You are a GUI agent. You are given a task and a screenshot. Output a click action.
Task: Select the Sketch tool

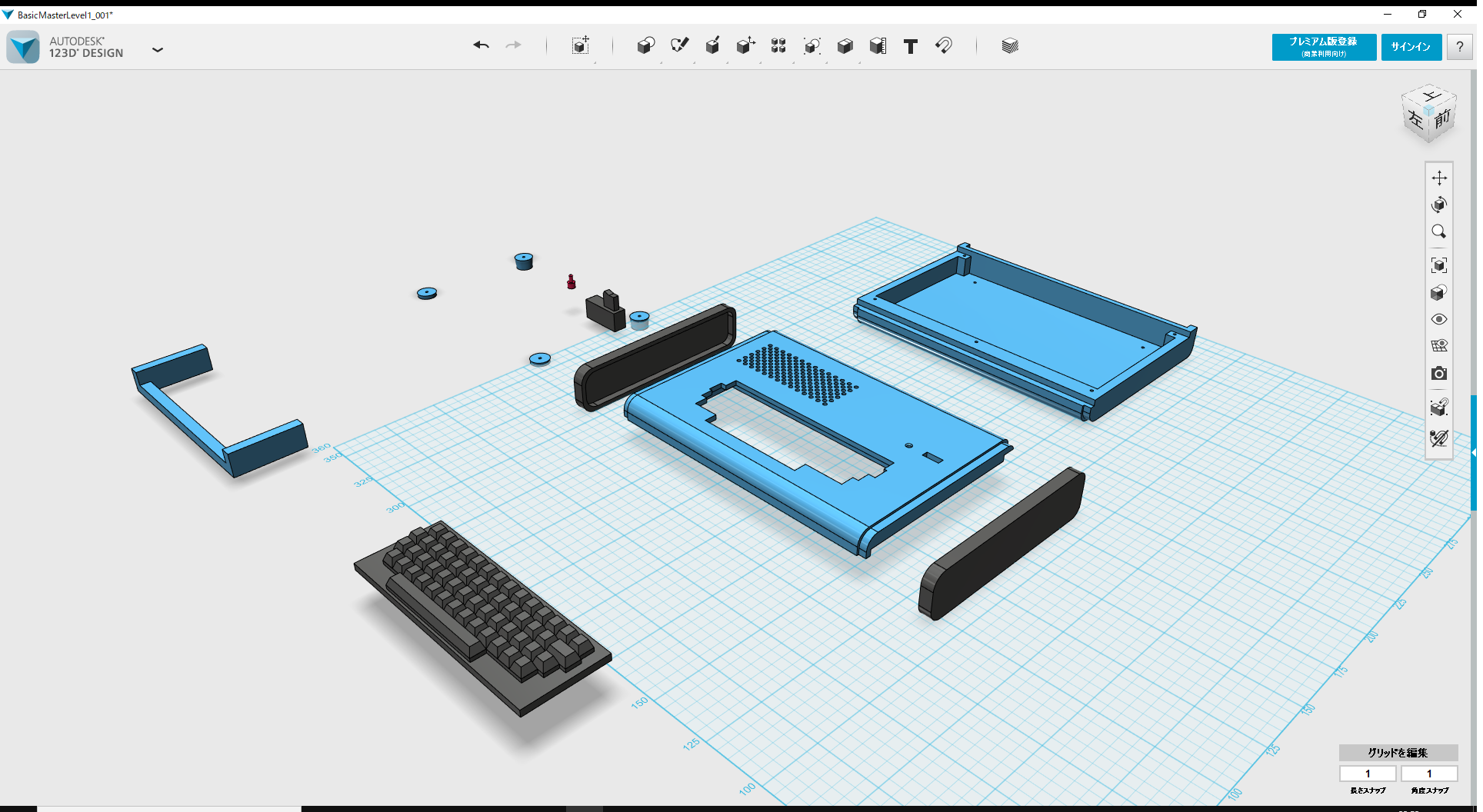tap(679, 46)
